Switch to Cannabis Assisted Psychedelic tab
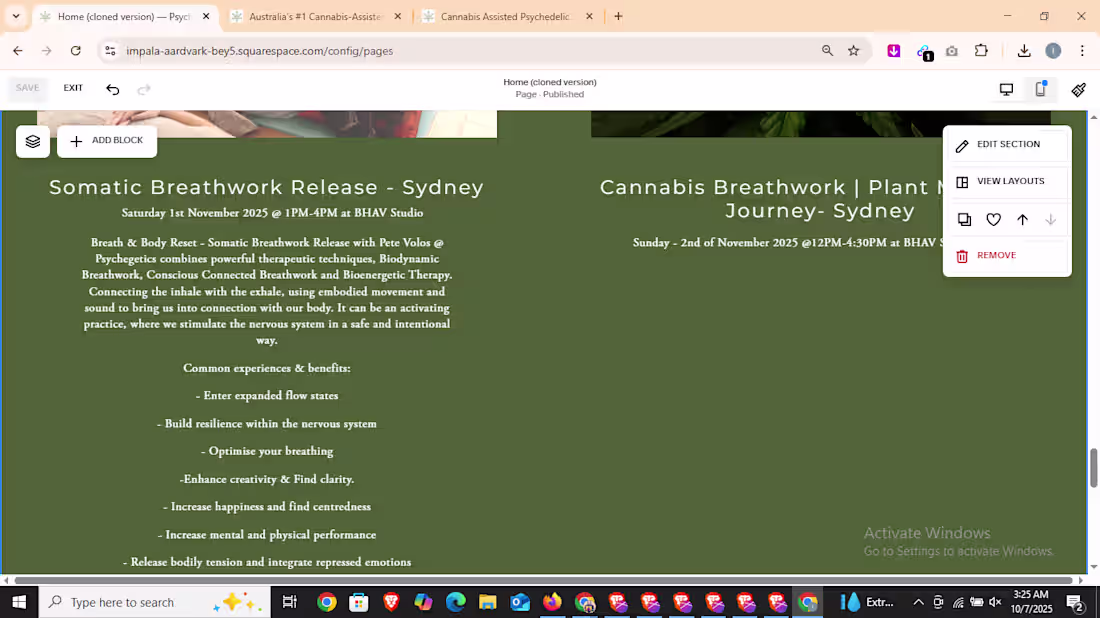1100x618 pixels. pyautogui.click(x=505, y=16)
